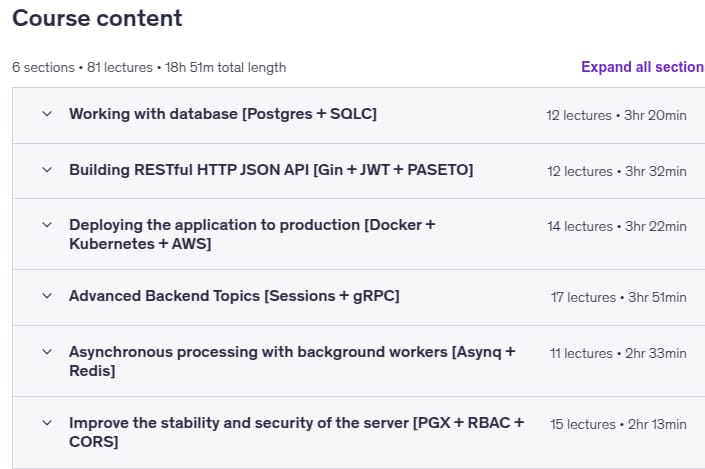Click the Expand all sections link
The image size is (705, 469).
[643, 67]
